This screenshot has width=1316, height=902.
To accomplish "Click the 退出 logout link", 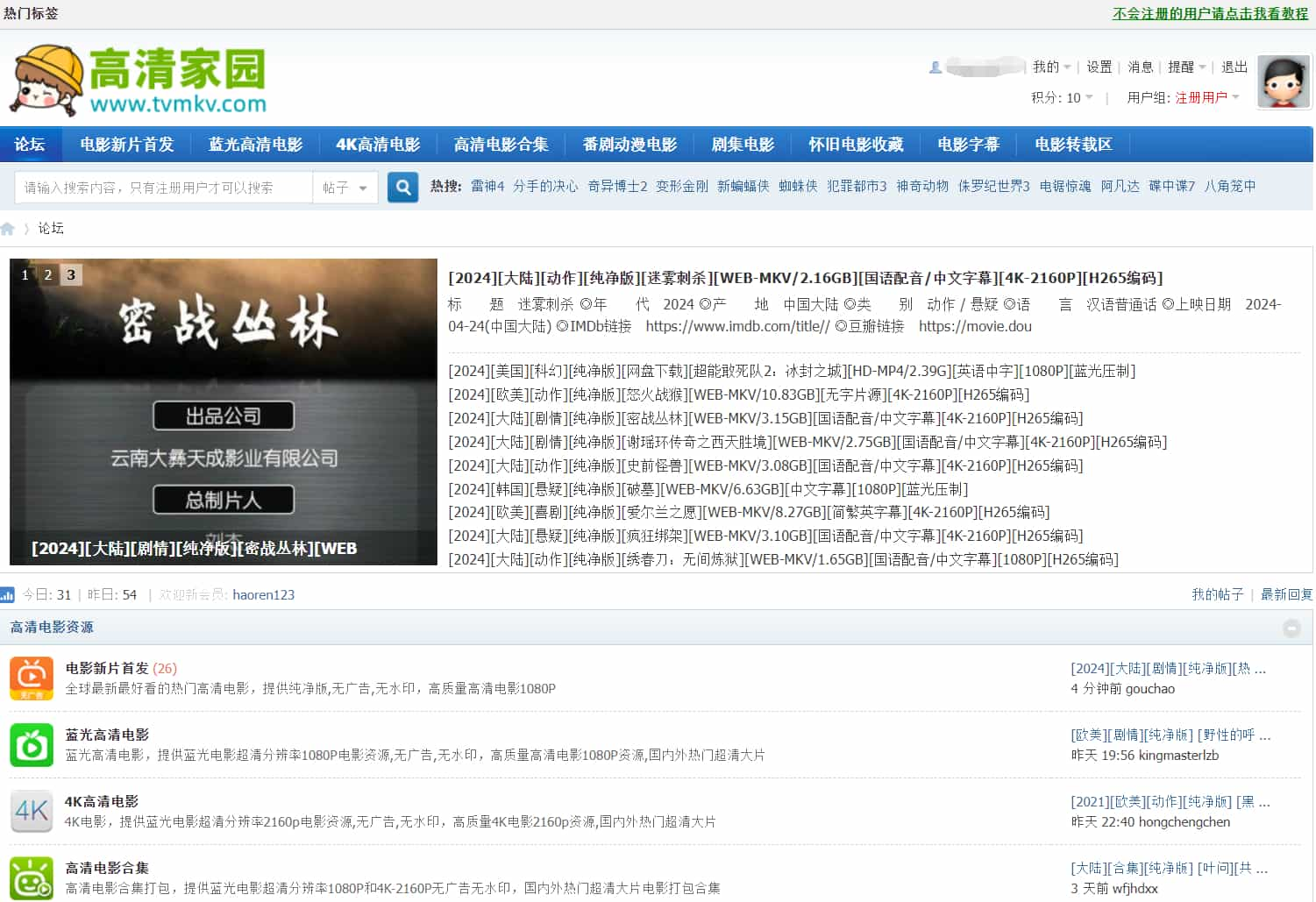I will (x=1234, y=67).
